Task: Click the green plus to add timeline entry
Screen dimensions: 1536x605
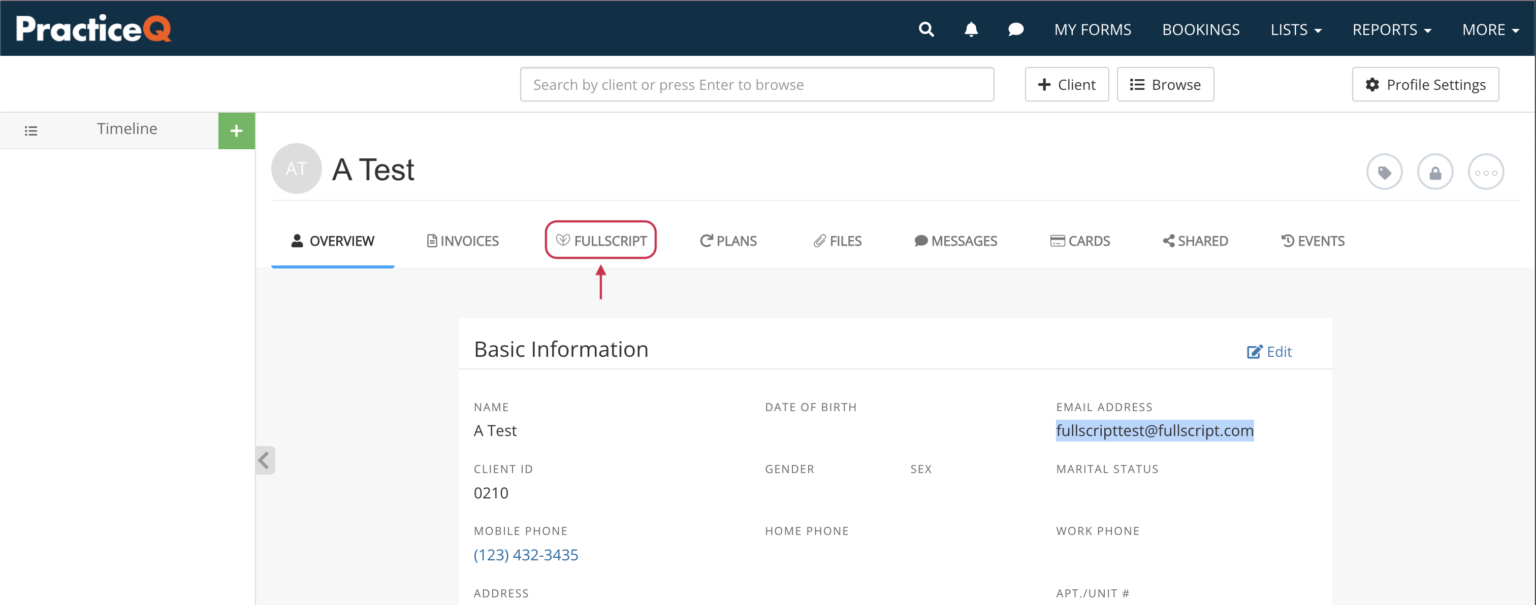Action: tap(236, 130)
